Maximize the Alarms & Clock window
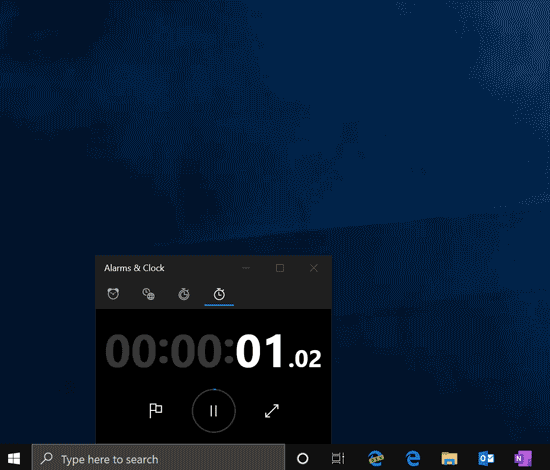This screenshot has width=550, height=470. (x=280, y=268)
